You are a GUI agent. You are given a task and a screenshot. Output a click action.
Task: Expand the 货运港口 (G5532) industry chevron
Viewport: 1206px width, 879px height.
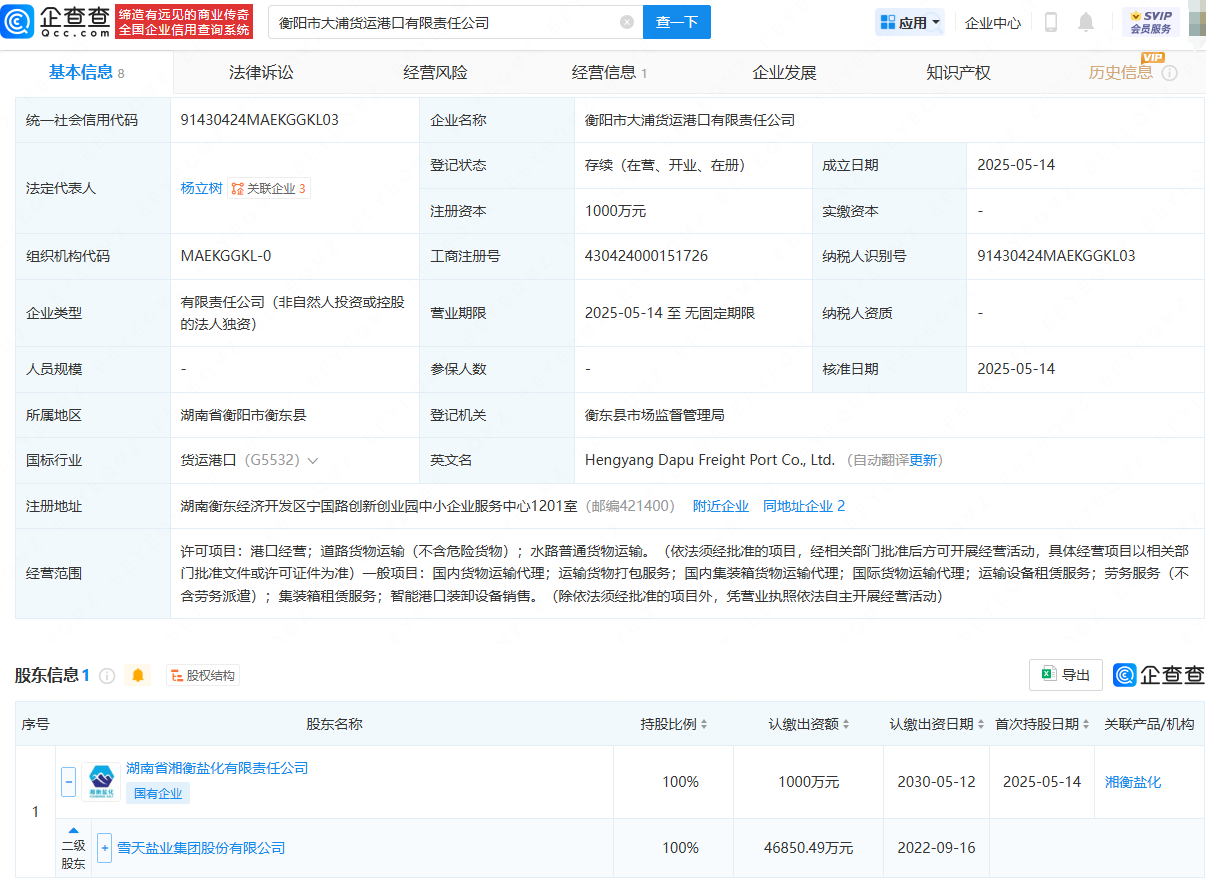pyautogui.click(x=313, y=461)
